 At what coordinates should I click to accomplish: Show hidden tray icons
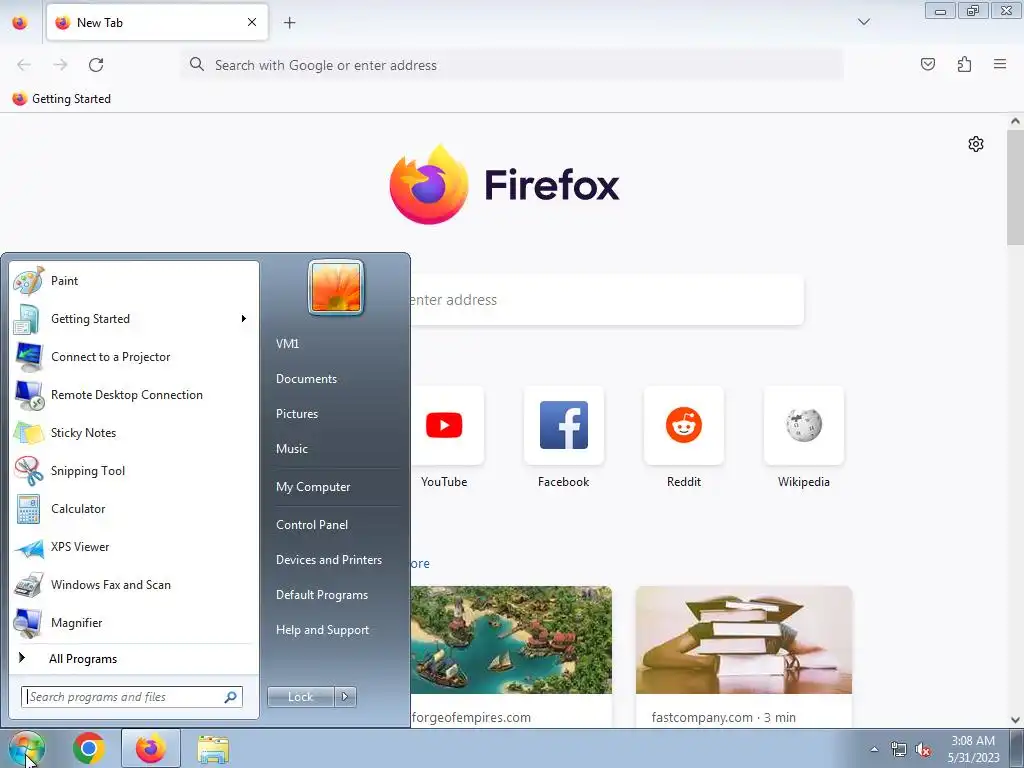(874, 750)
